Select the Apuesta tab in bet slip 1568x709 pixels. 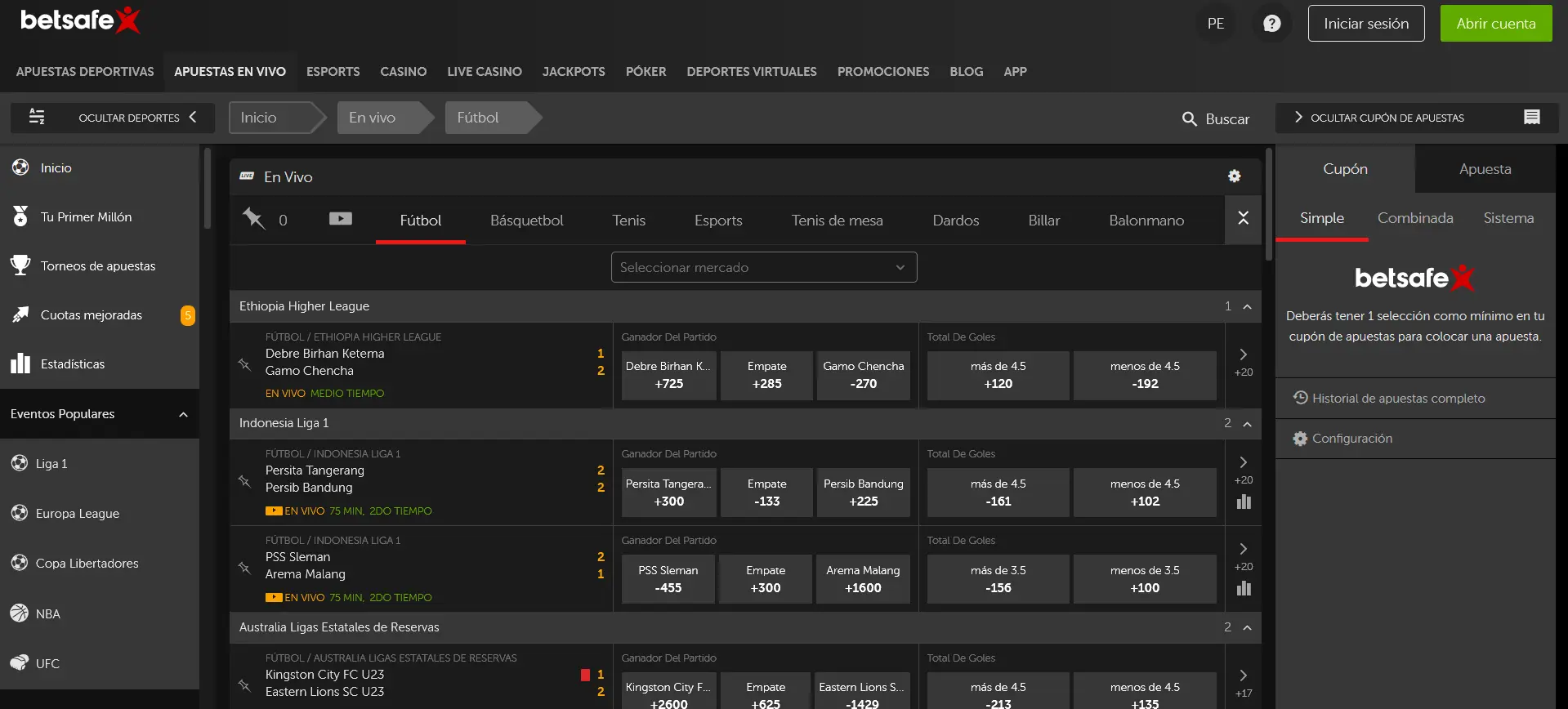pyautogui.click(x=1485, y=169)
